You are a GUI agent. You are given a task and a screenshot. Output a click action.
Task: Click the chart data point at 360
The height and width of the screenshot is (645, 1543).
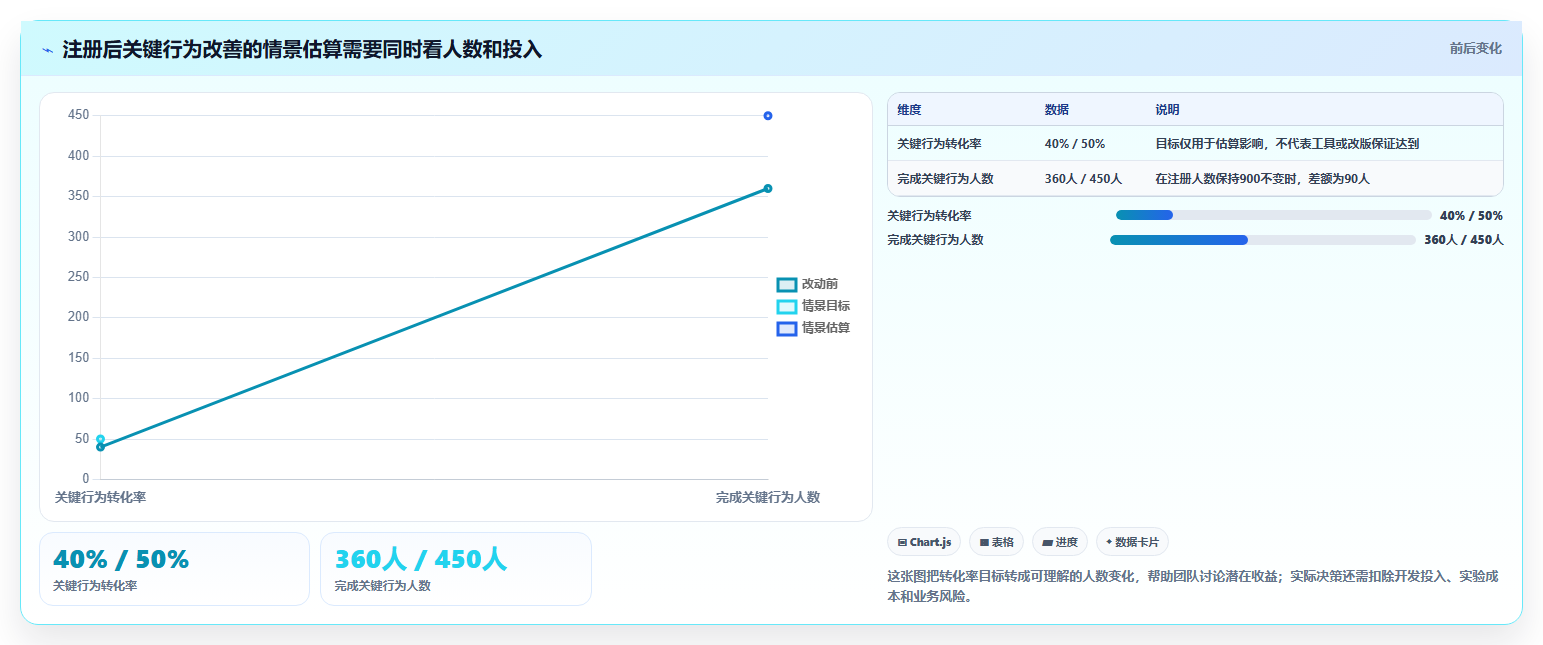(x=768, y=188)
